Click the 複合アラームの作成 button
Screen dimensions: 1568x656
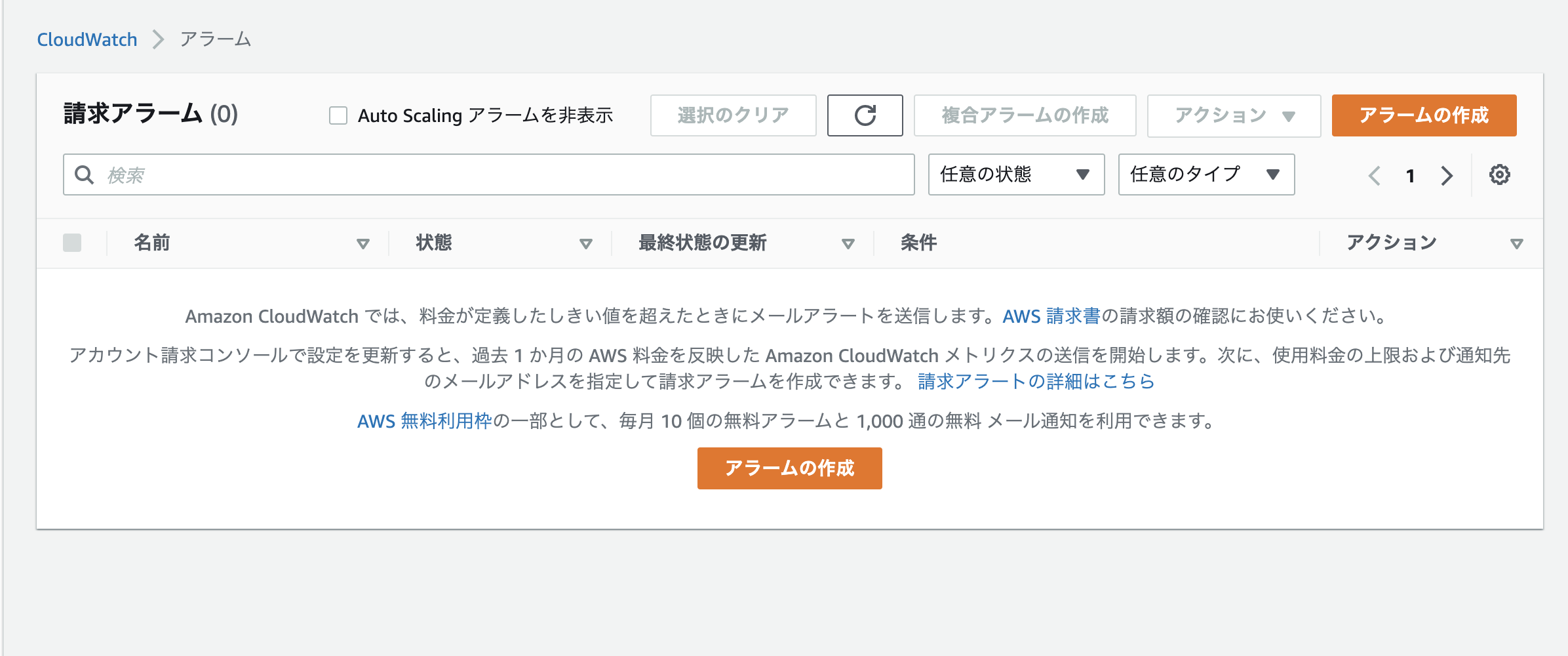tap(1025, 115)
